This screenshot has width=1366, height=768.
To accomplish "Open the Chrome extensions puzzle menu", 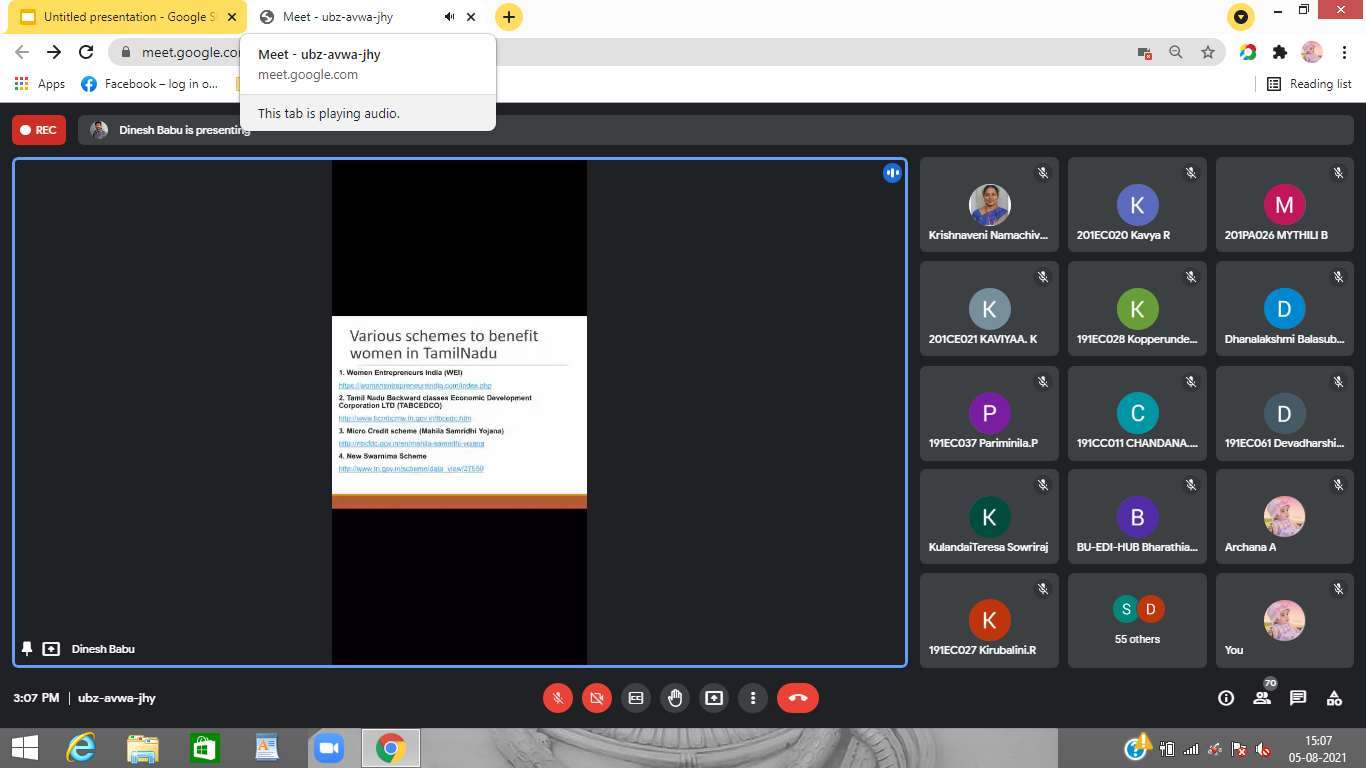I will pyautogui.click(x=1279, y=52).
